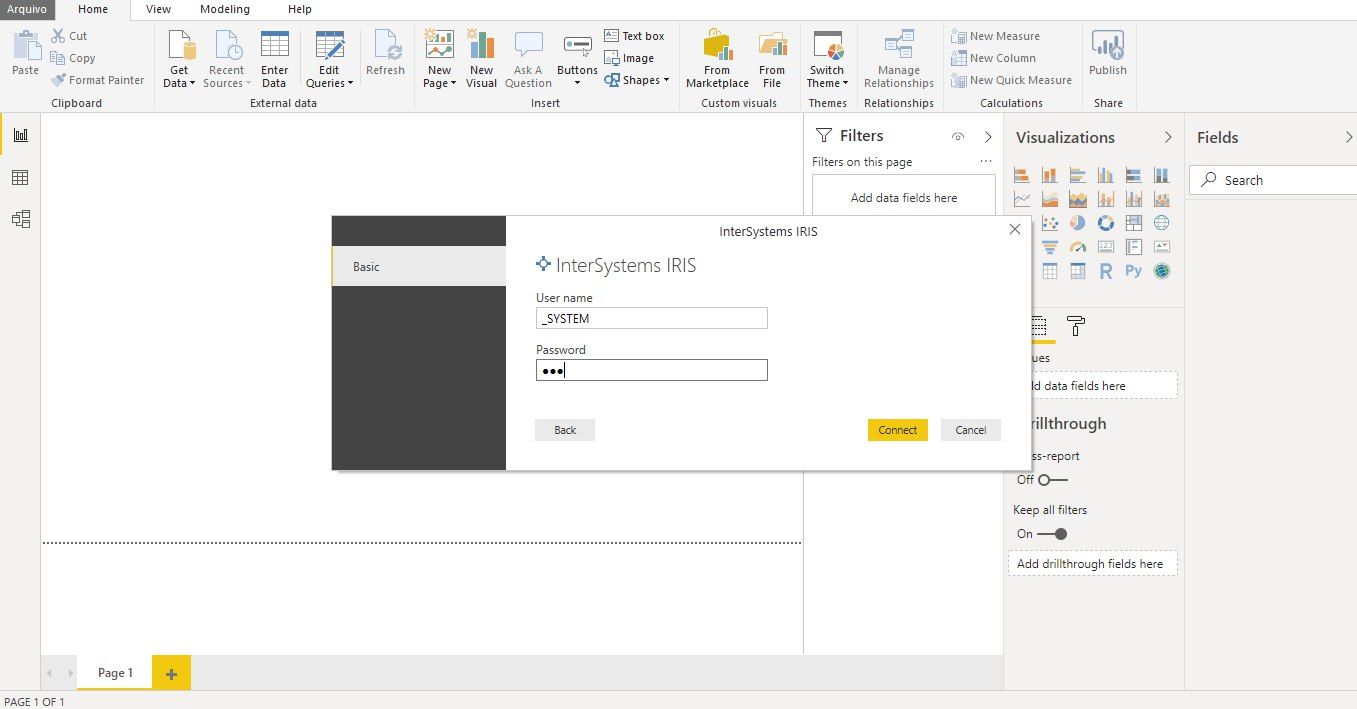Image resolution: width=1357 pixels, height=709 pixels.
Task: Click the User name input field
Action: click(652, 318)
